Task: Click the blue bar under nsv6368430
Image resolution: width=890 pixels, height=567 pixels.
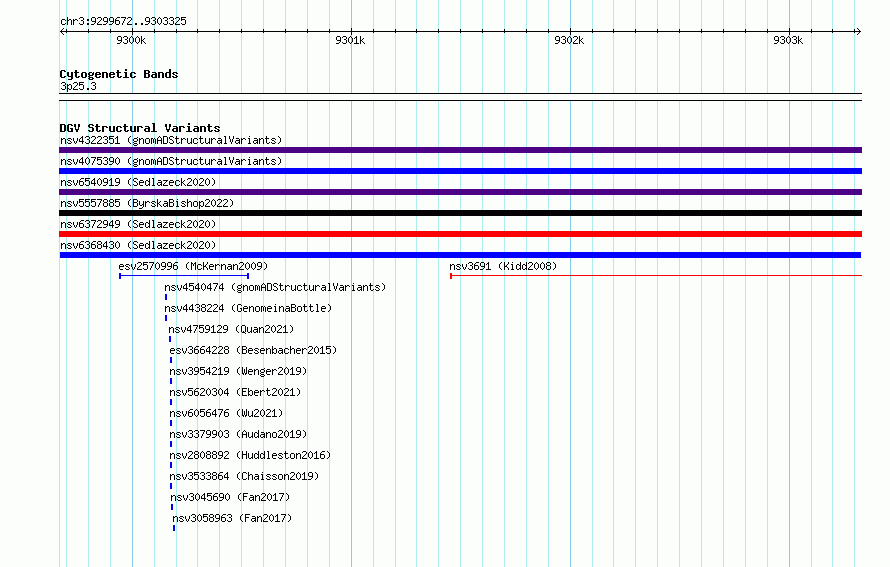Action: tap(460, 255)
